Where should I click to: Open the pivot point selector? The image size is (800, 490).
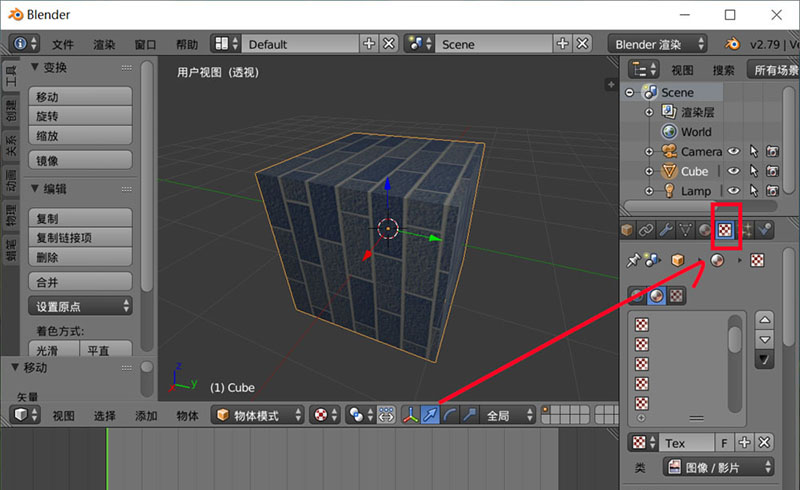[x=360, y=415]
